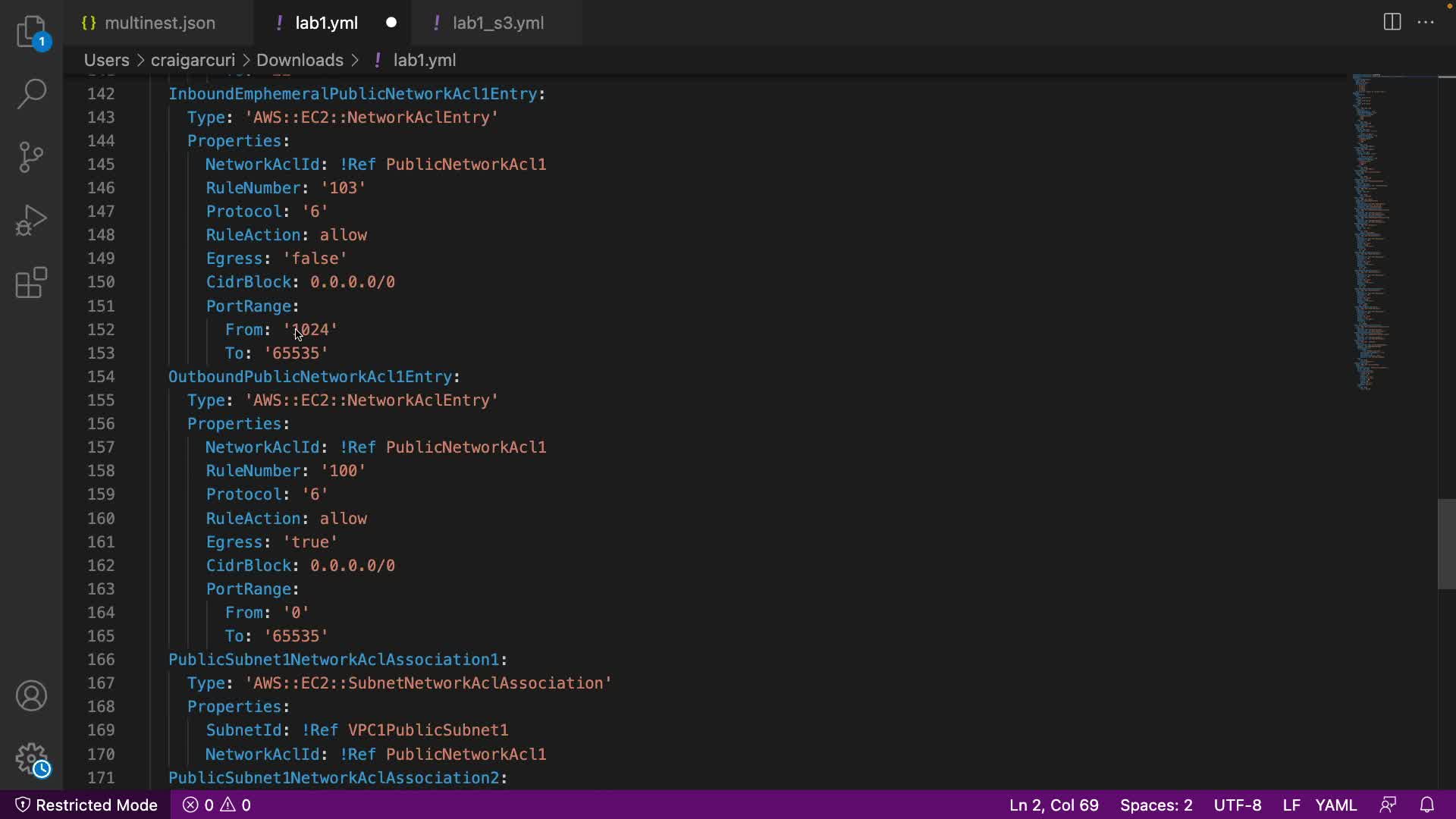Click the vertical scrollbar thumb

1446,544
